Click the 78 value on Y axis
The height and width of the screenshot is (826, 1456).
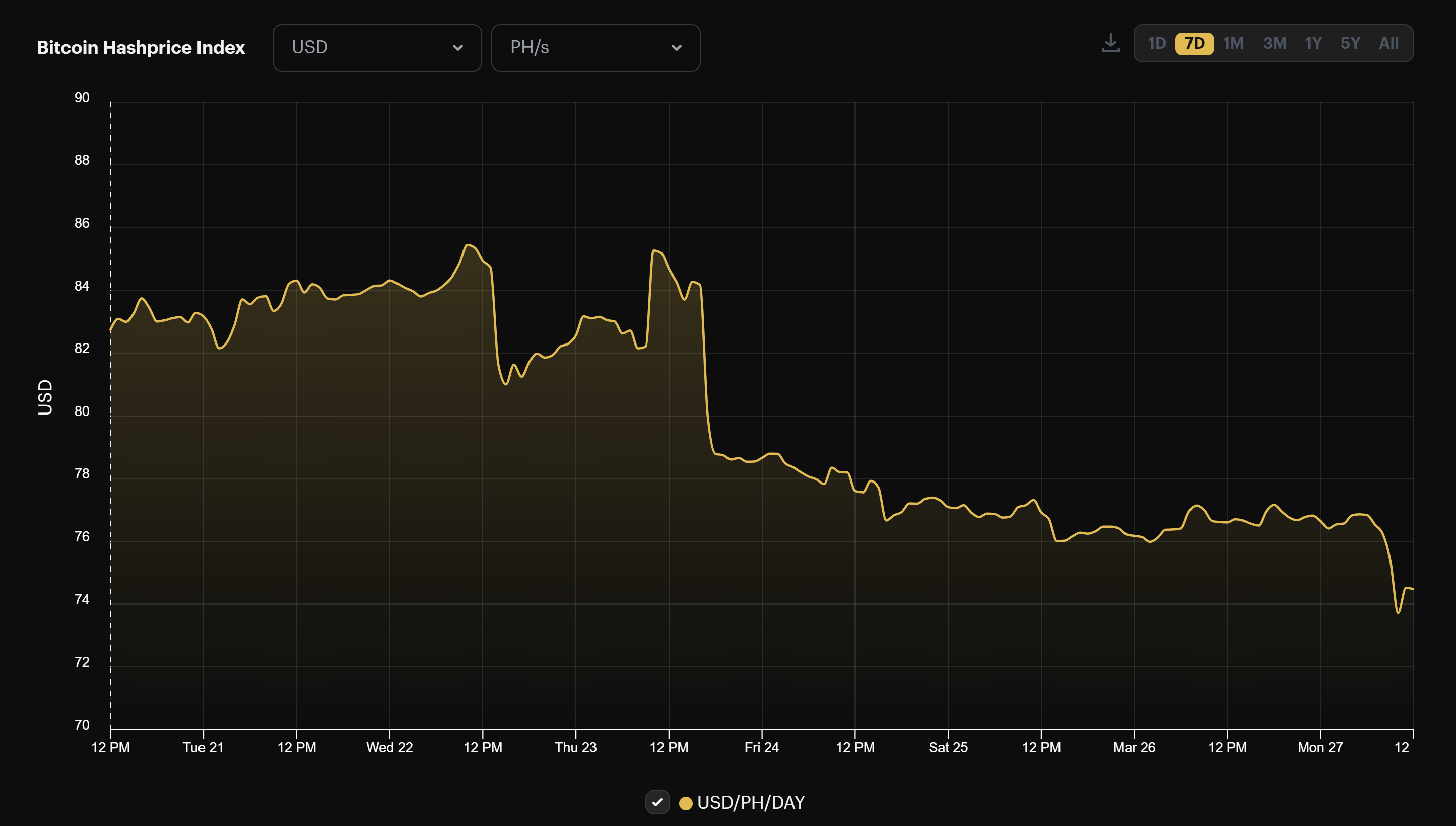82,474
